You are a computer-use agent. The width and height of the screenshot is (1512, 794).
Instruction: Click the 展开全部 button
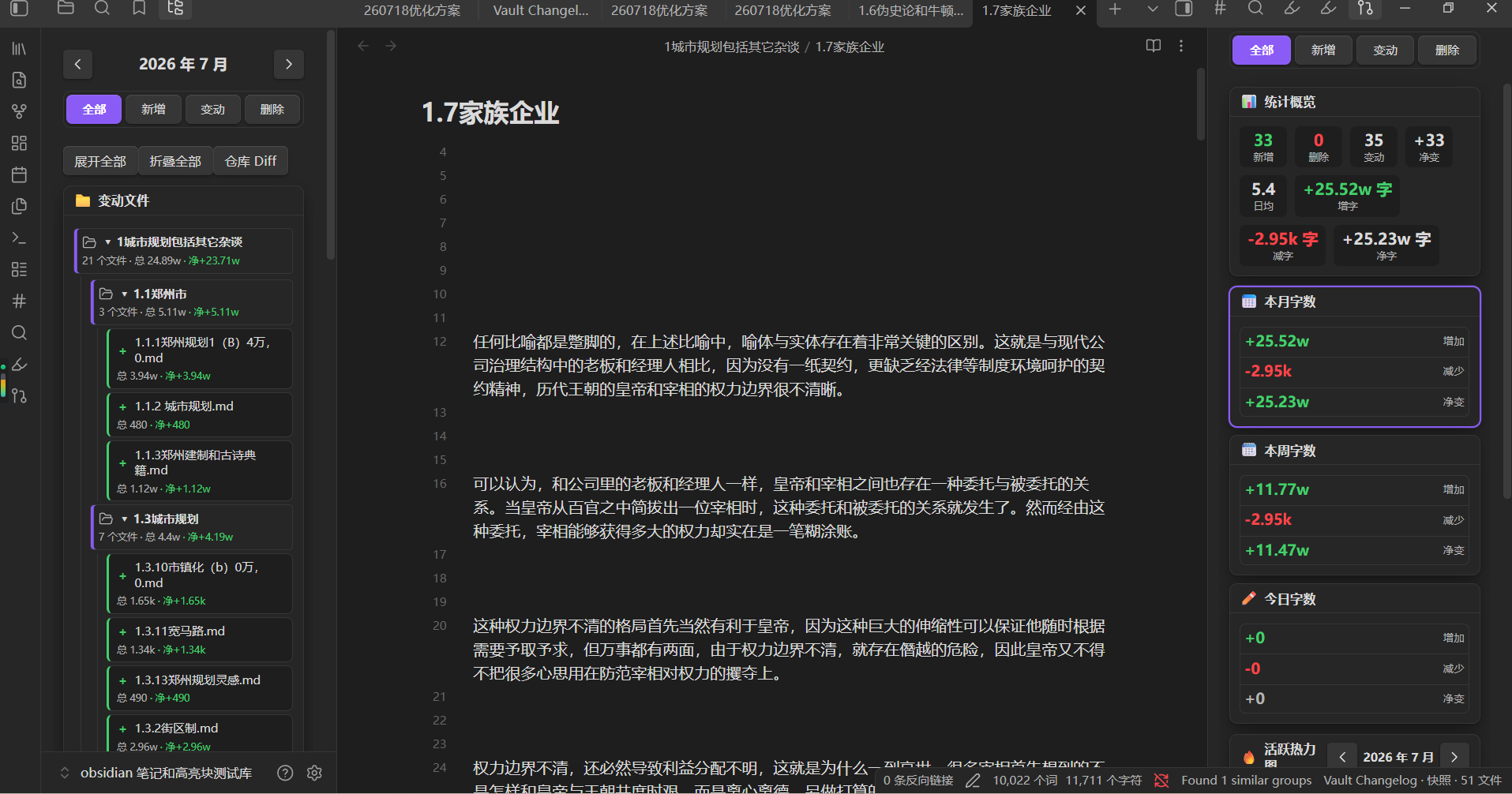coord(100,161)
